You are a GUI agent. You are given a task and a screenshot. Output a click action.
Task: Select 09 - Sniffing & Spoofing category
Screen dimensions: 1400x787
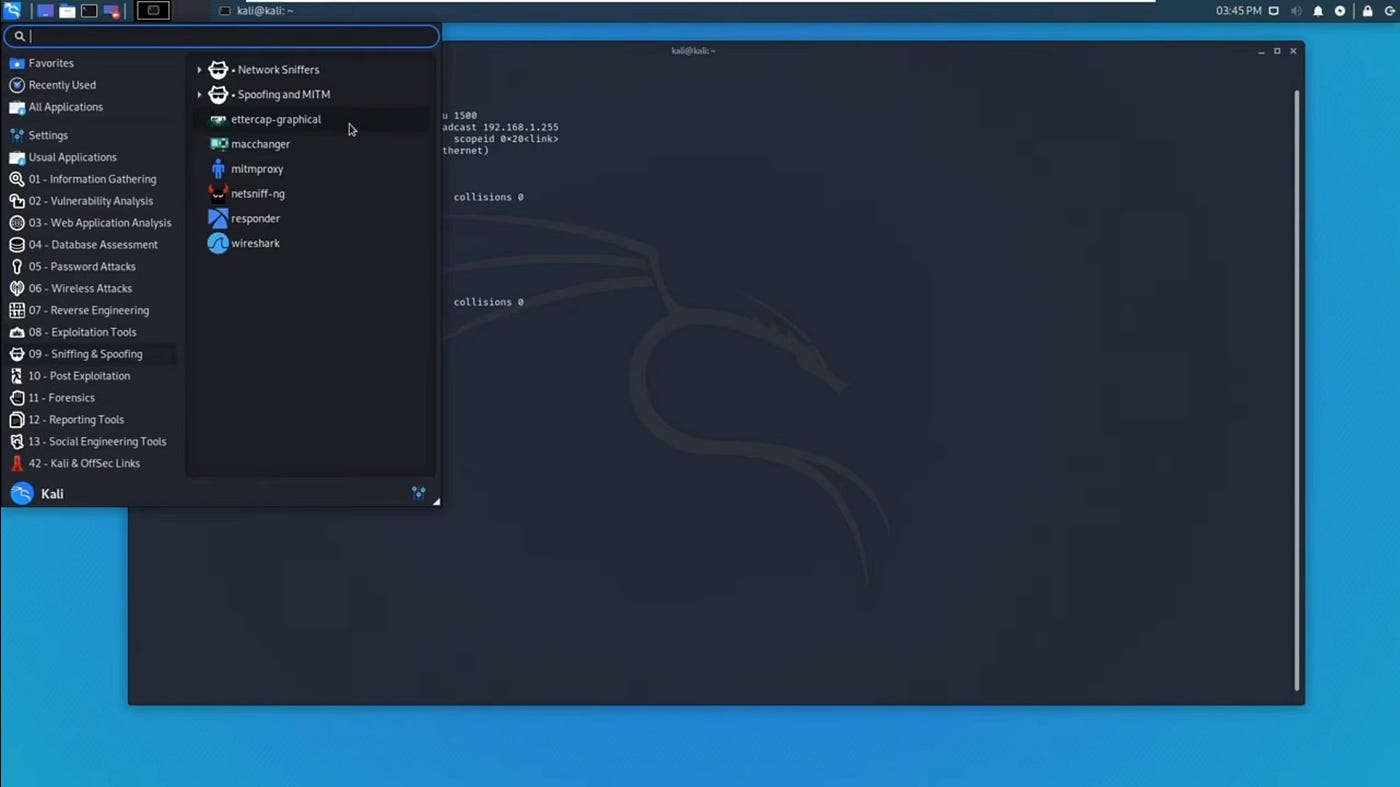click(x=92, y=354)
